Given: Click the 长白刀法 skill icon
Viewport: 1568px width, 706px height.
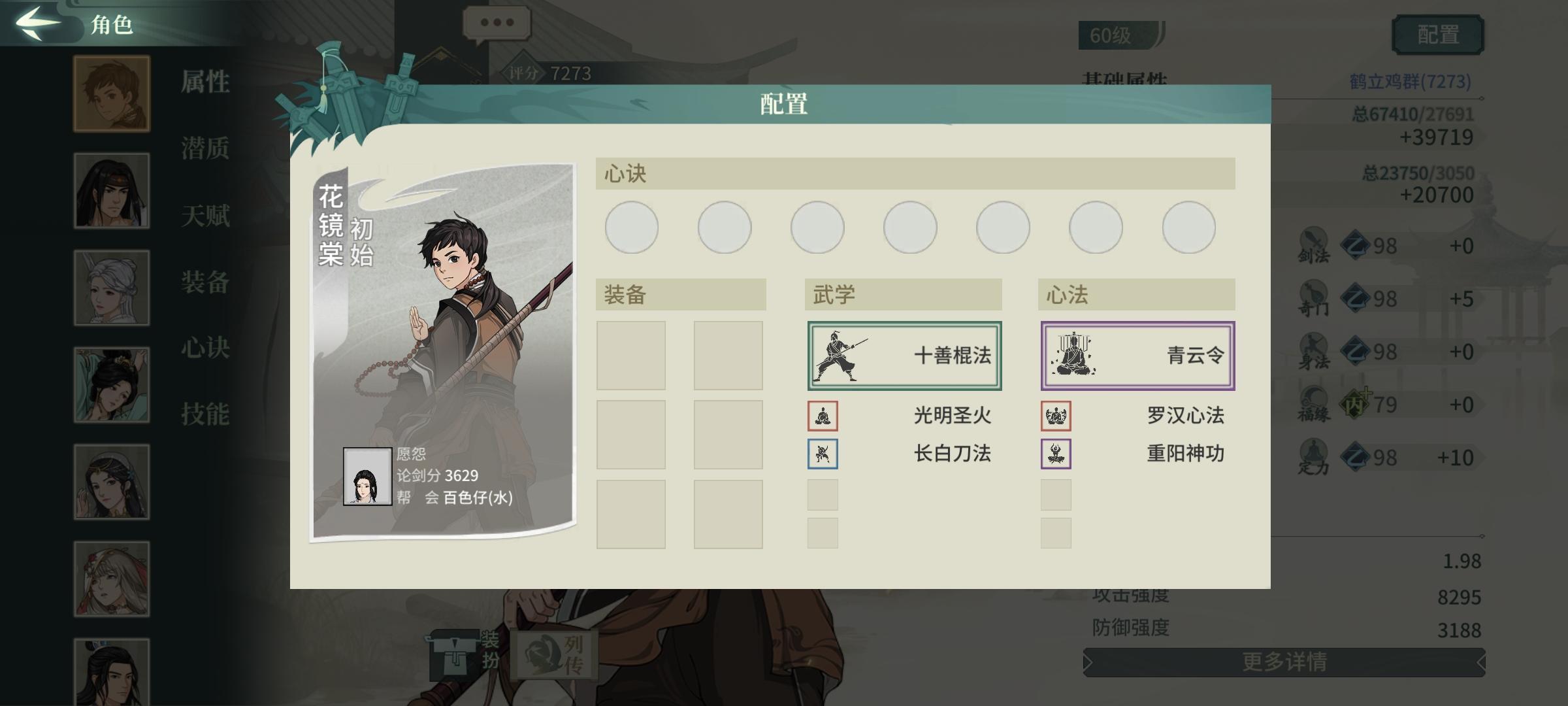Looking at the screenshot, I should pos(823,454).
